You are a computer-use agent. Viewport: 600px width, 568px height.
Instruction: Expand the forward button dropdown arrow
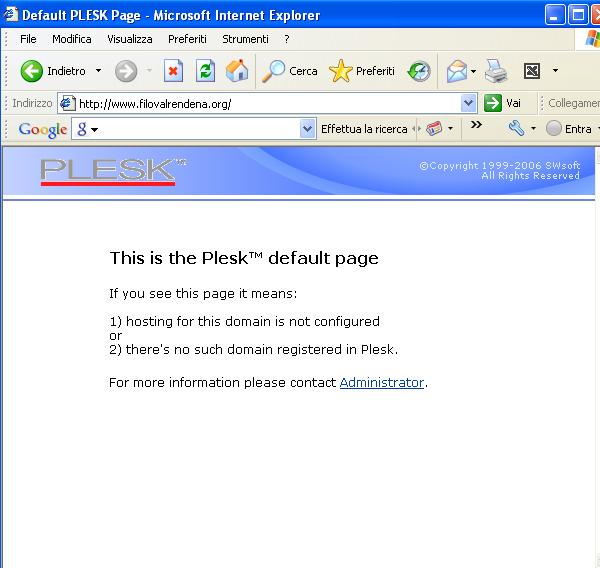(149, 70)
